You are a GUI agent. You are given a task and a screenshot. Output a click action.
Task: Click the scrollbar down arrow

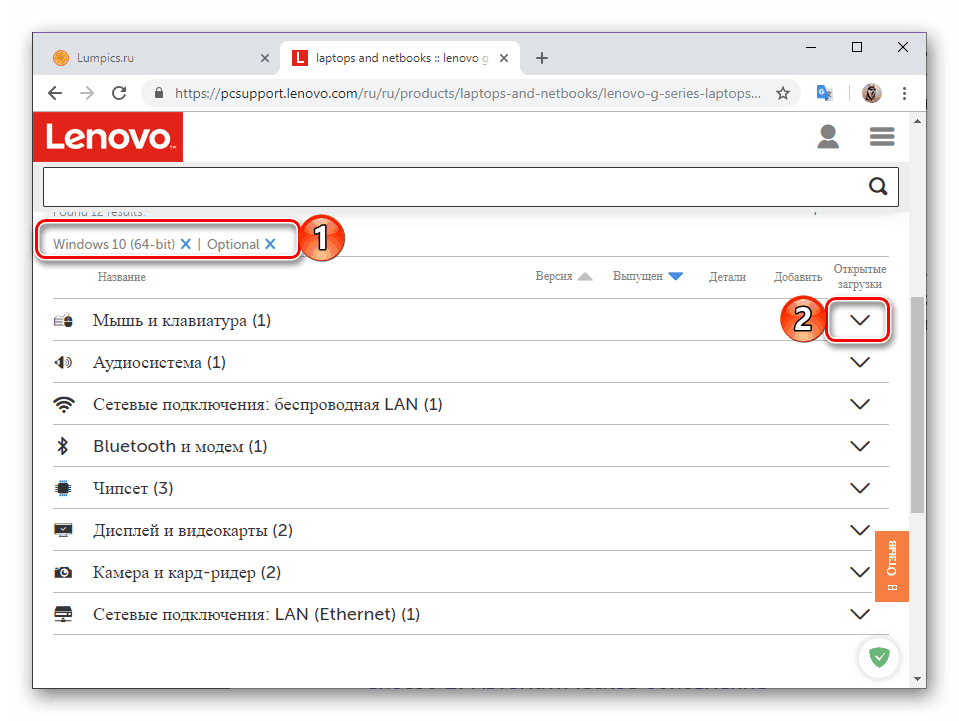(x=917, y=679)
